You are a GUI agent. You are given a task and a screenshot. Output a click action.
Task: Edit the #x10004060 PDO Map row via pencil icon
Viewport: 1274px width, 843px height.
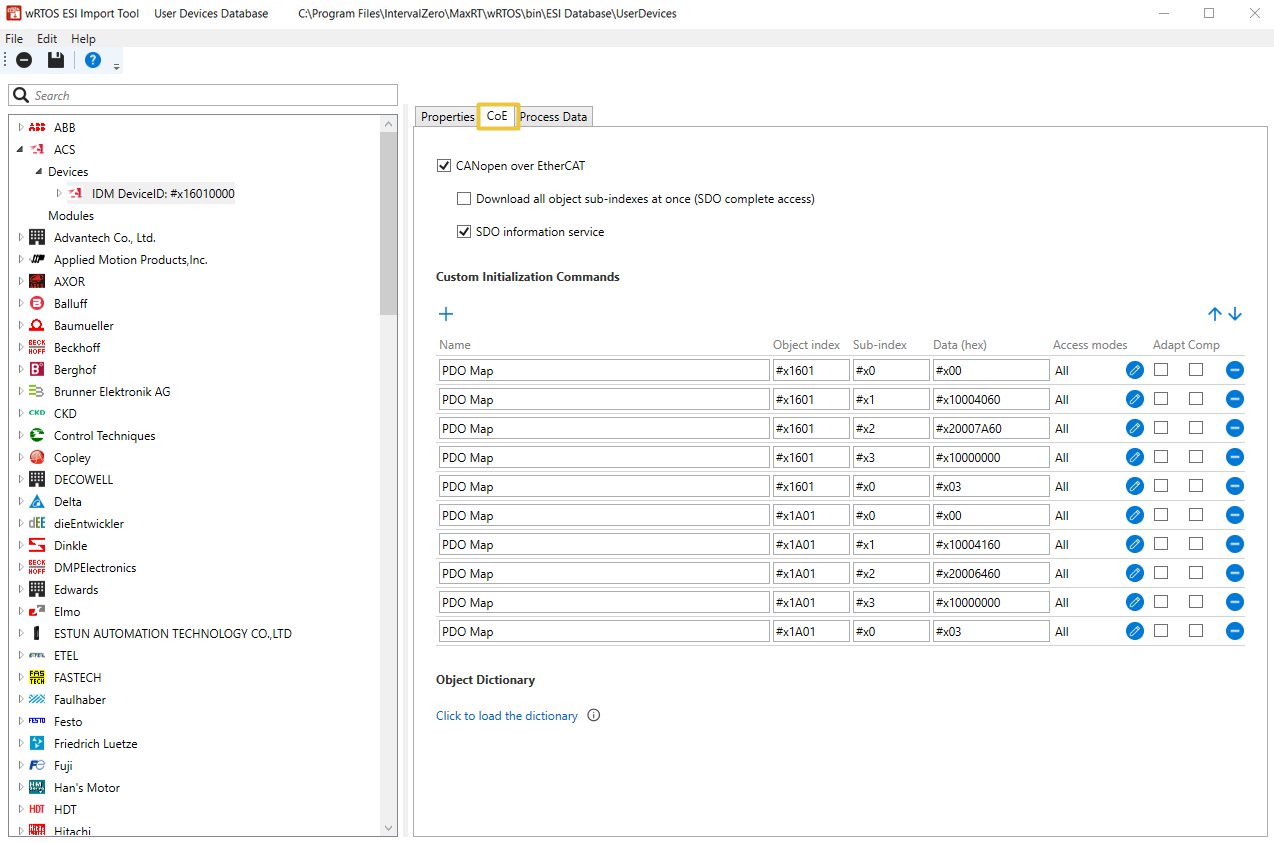tap(1134, 399)
